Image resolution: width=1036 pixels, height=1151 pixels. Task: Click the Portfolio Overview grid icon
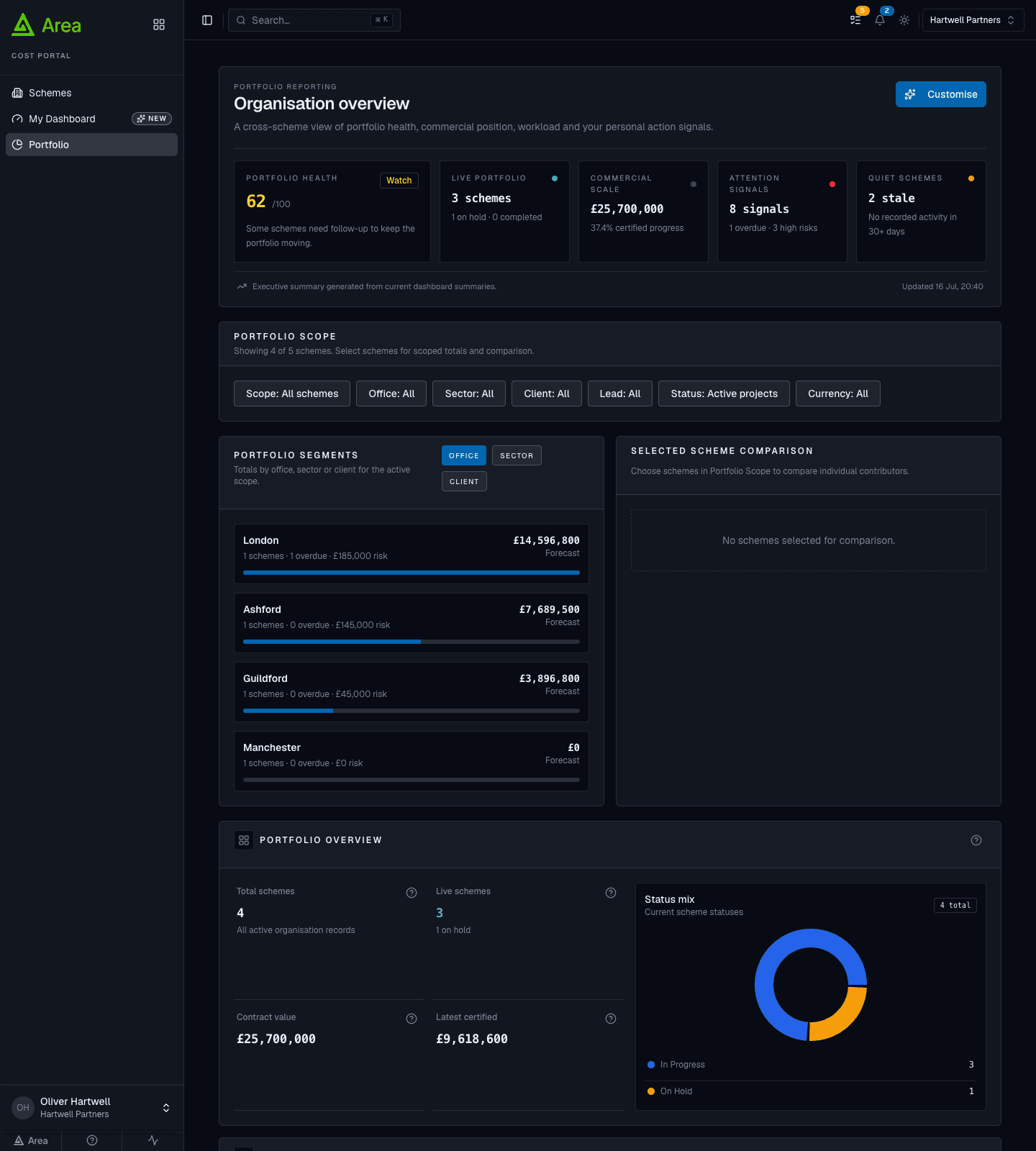(x=244, y=840)
